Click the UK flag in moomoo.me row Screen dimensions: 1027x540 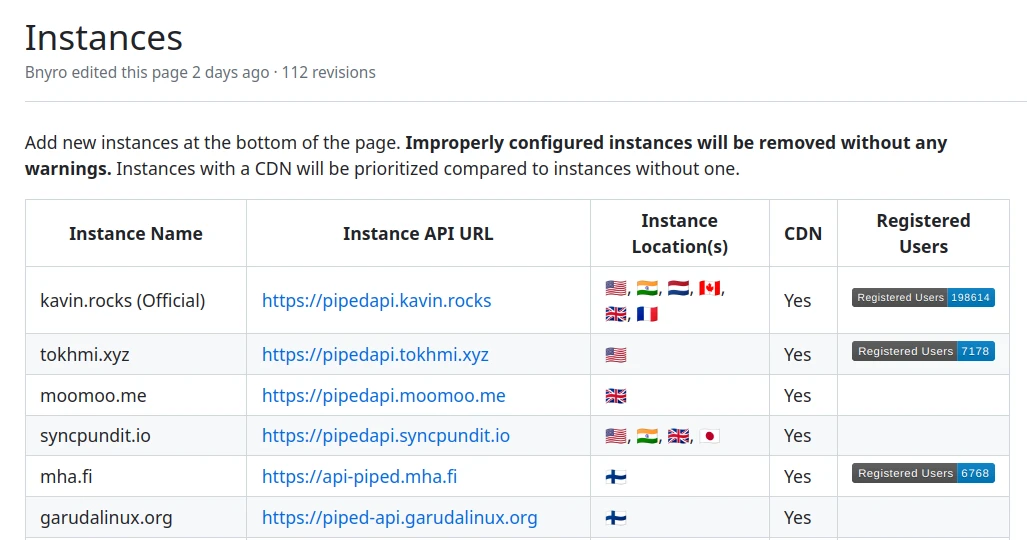[x=616, y=395]
